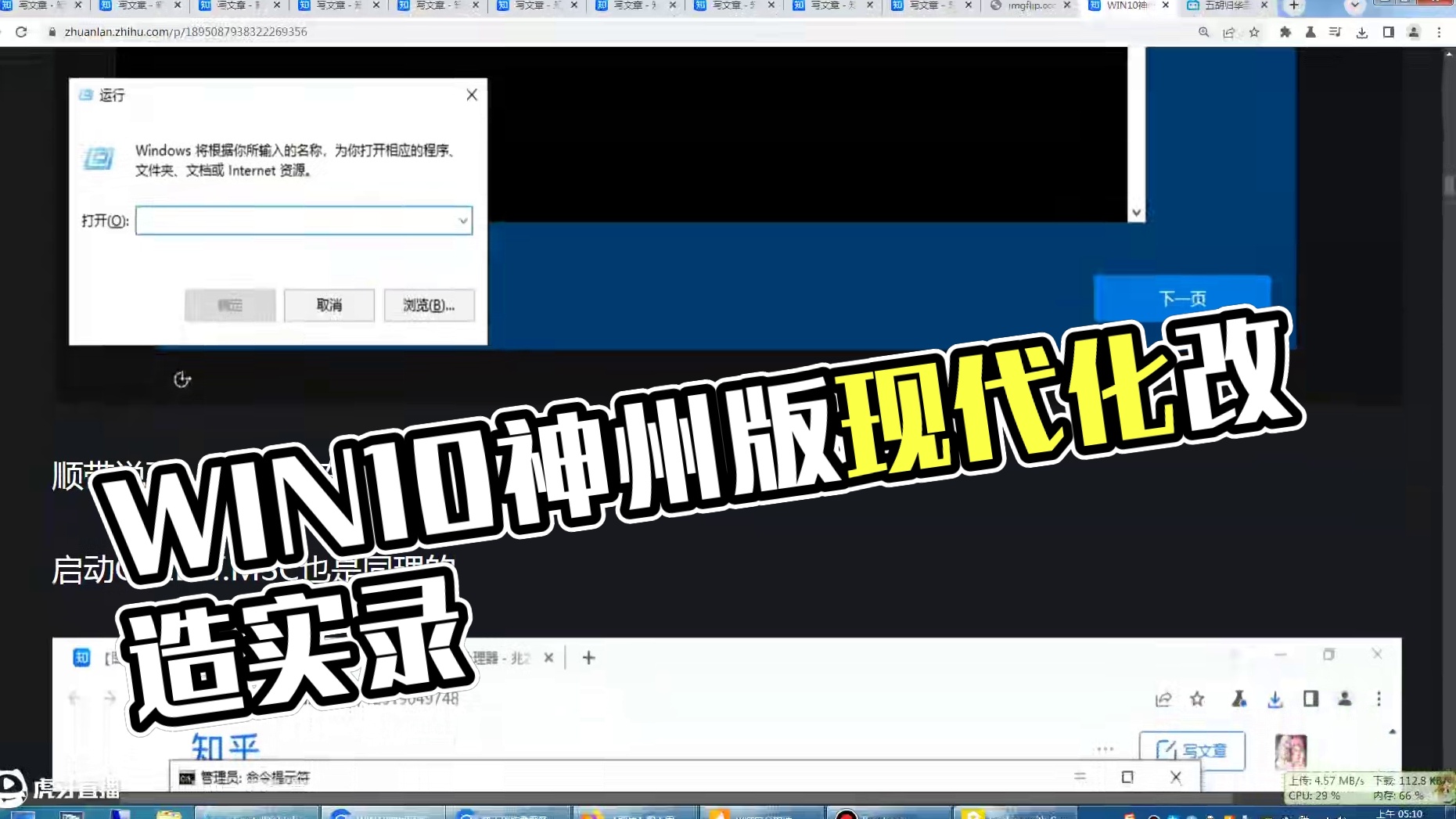Open the reading list icon

(x=1335, y=32)
